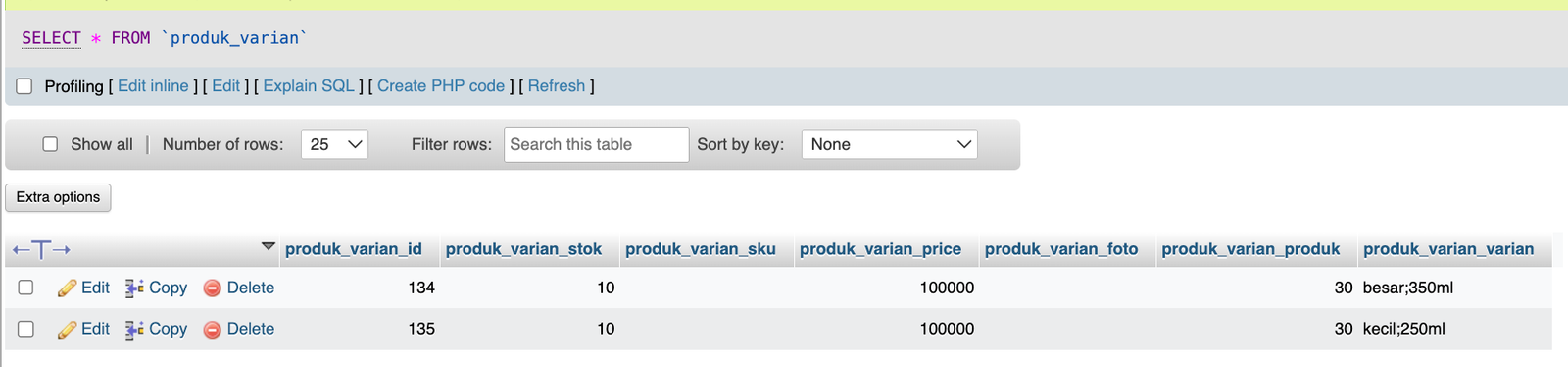The image size is (1568, 367).
Task: Click the Copy icon for row 134
Action: [134, 288]
